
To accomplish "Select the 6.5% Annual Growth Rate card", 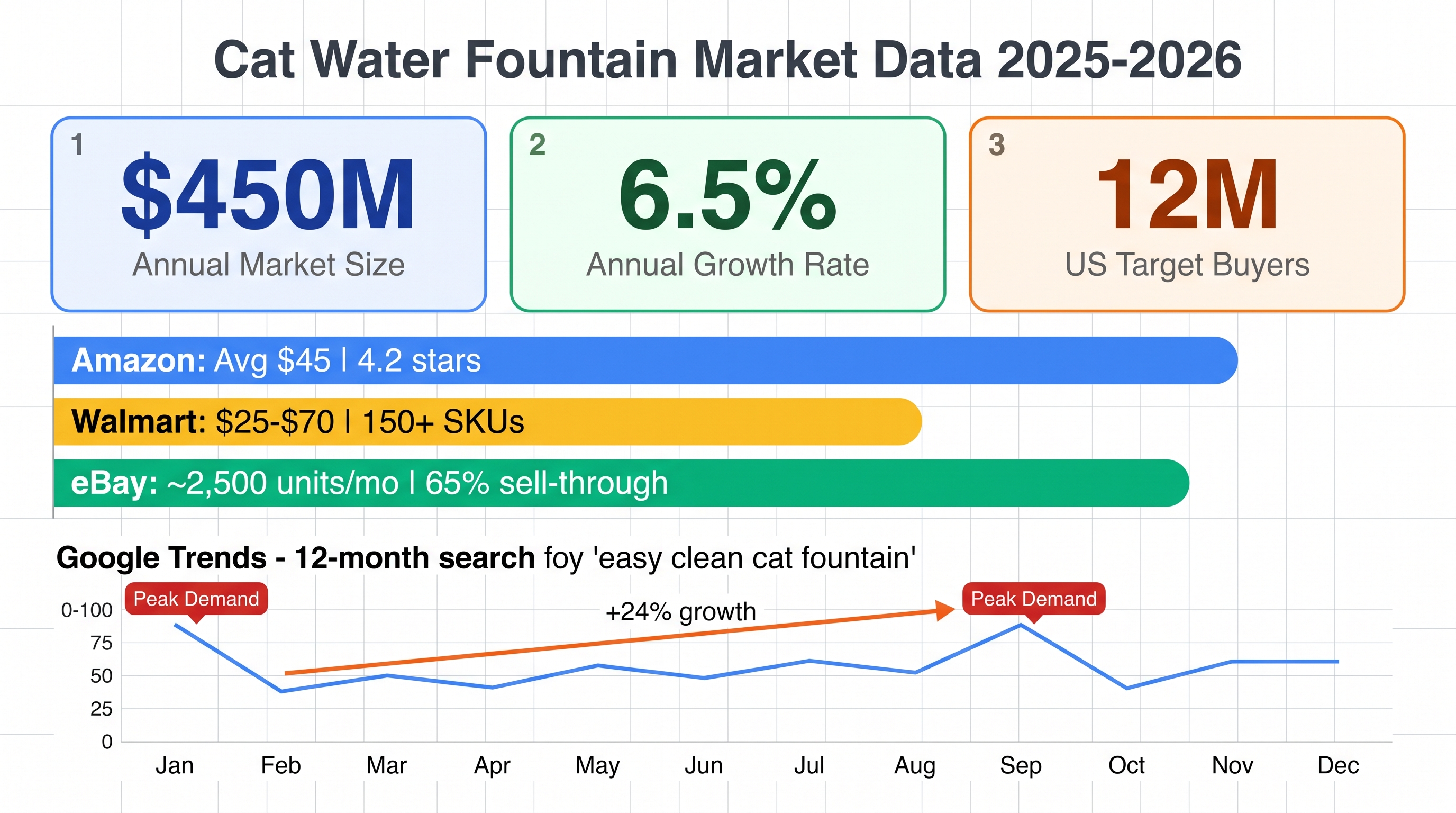I will [x=727, y=214].
